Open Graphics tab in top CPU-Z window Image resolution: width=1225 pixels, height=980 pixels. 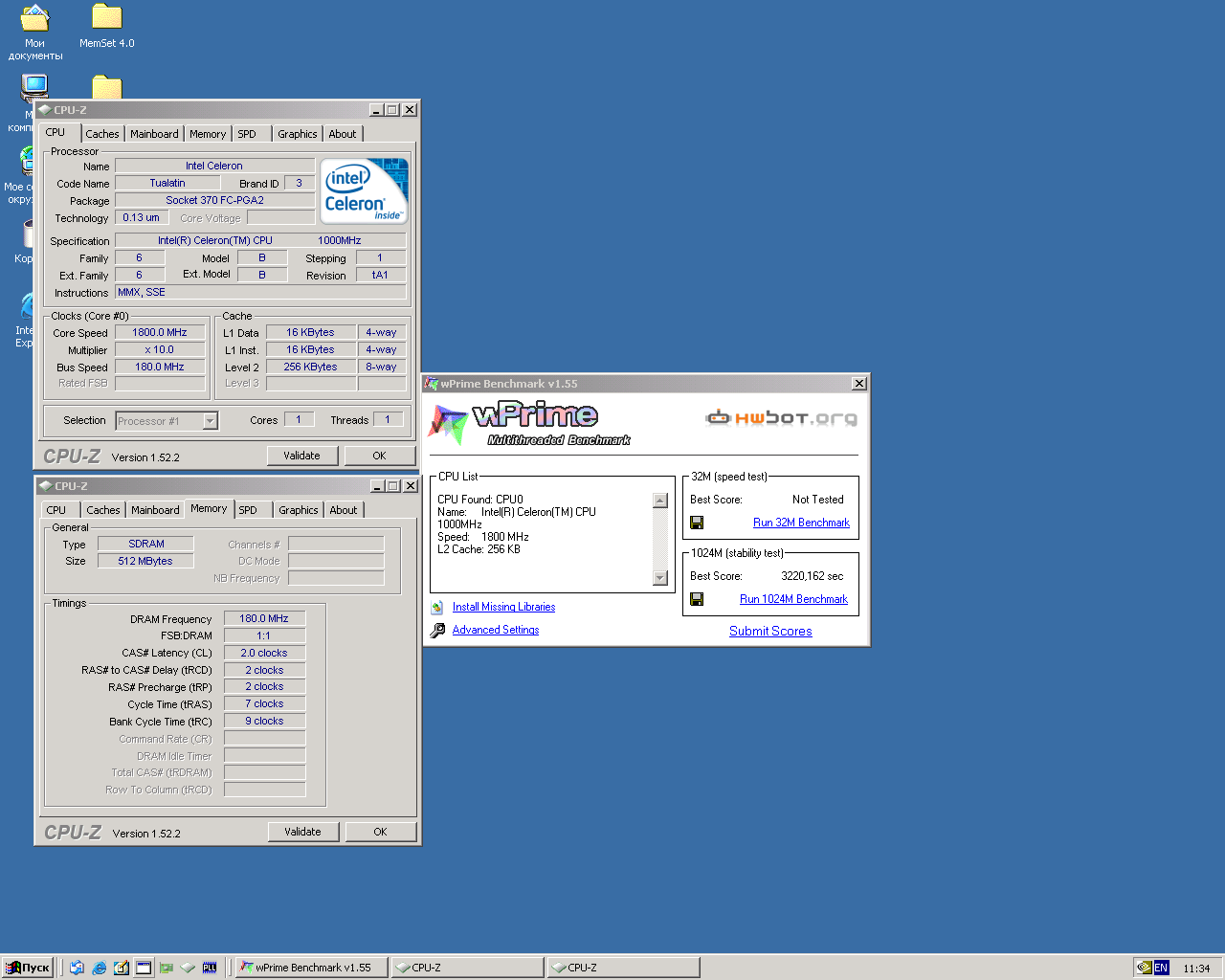[298, 134]
